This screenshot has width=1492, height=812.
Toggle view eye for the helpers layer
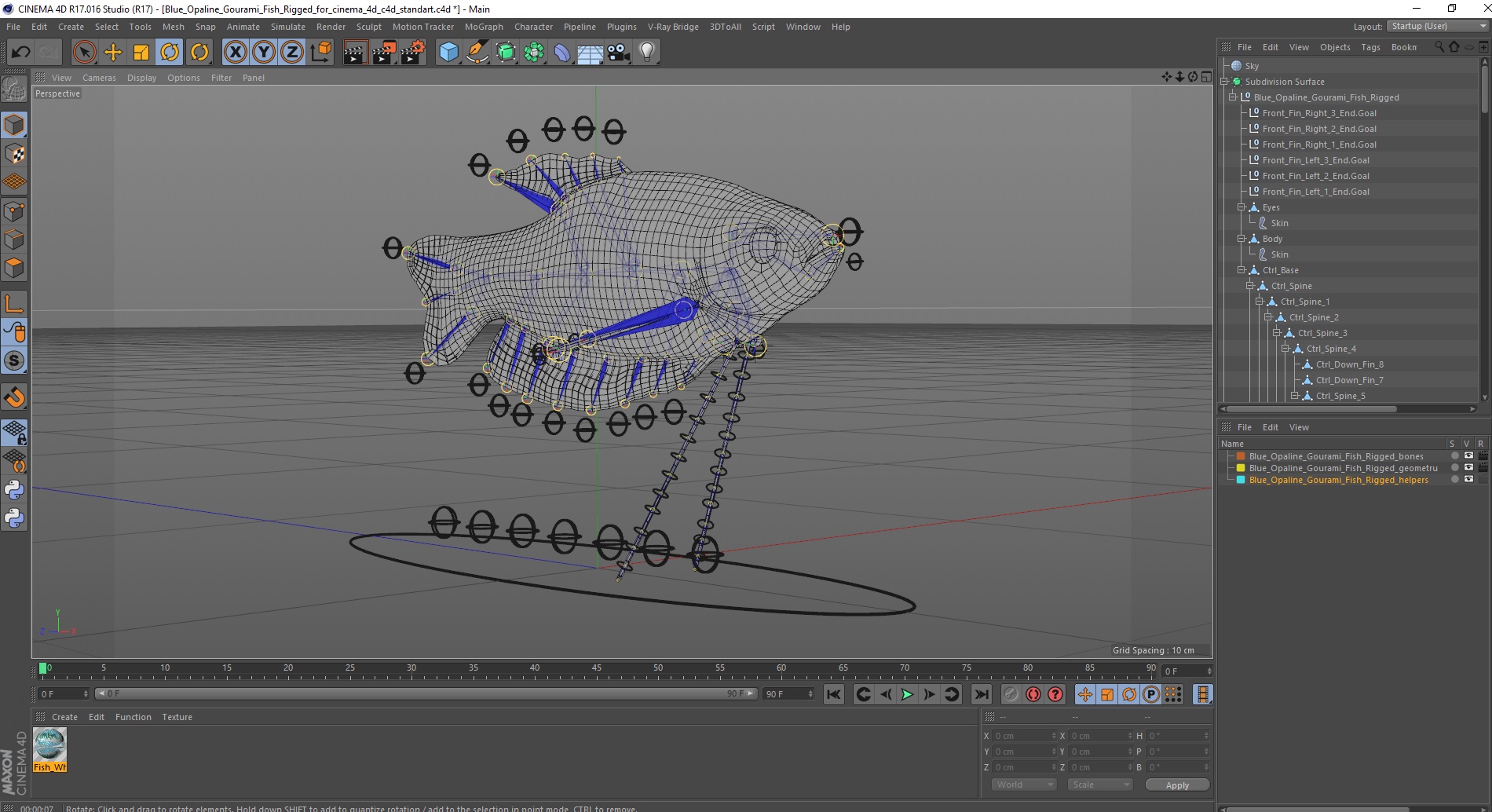(x=1468, y=479)
